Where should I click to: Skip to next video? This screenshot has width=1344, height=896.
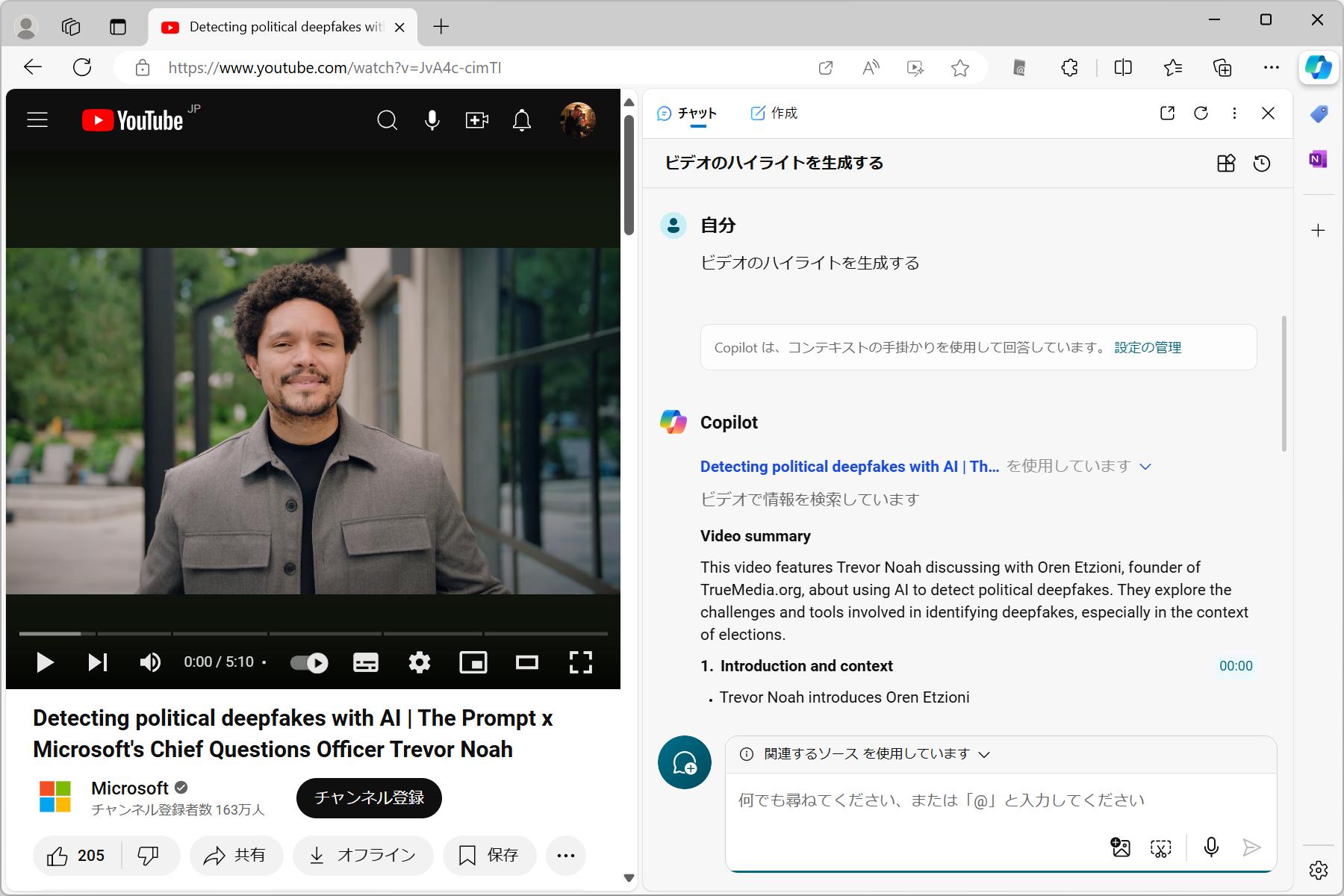click(x=98, y=662)
